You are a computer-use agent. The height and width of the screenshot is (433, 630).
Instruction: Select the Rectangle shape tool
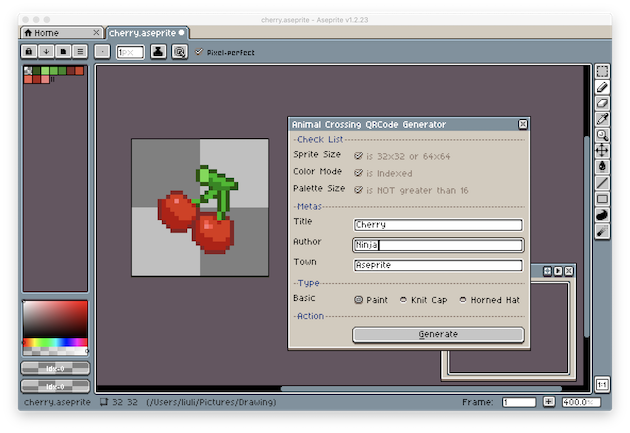coord(602,199)
